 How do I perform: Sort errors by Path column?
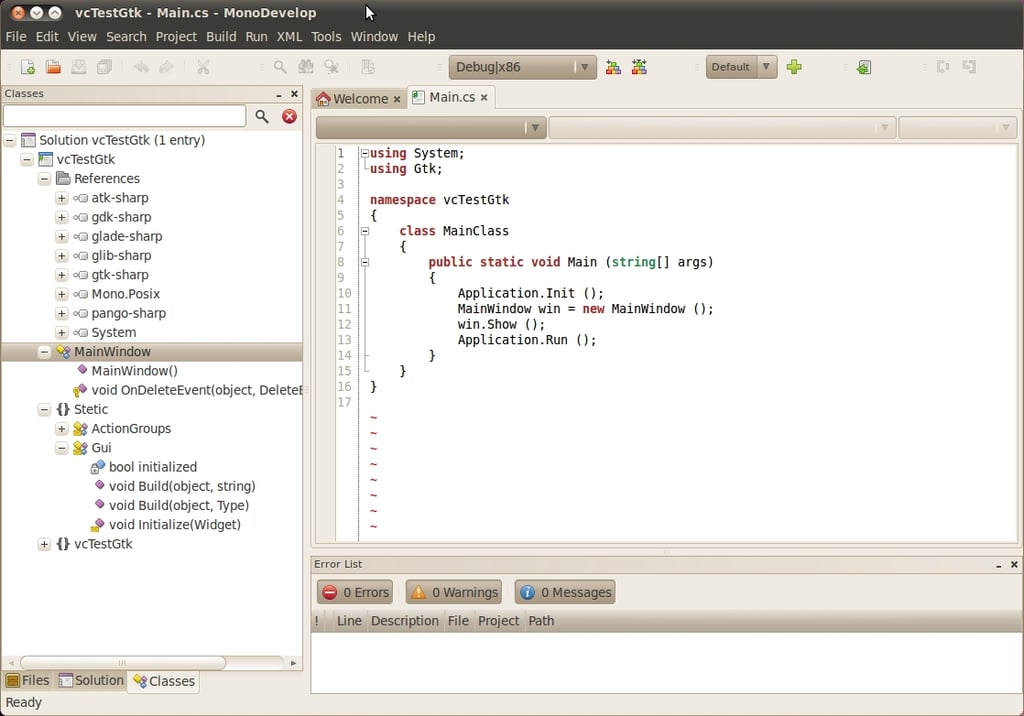point(541,621)
